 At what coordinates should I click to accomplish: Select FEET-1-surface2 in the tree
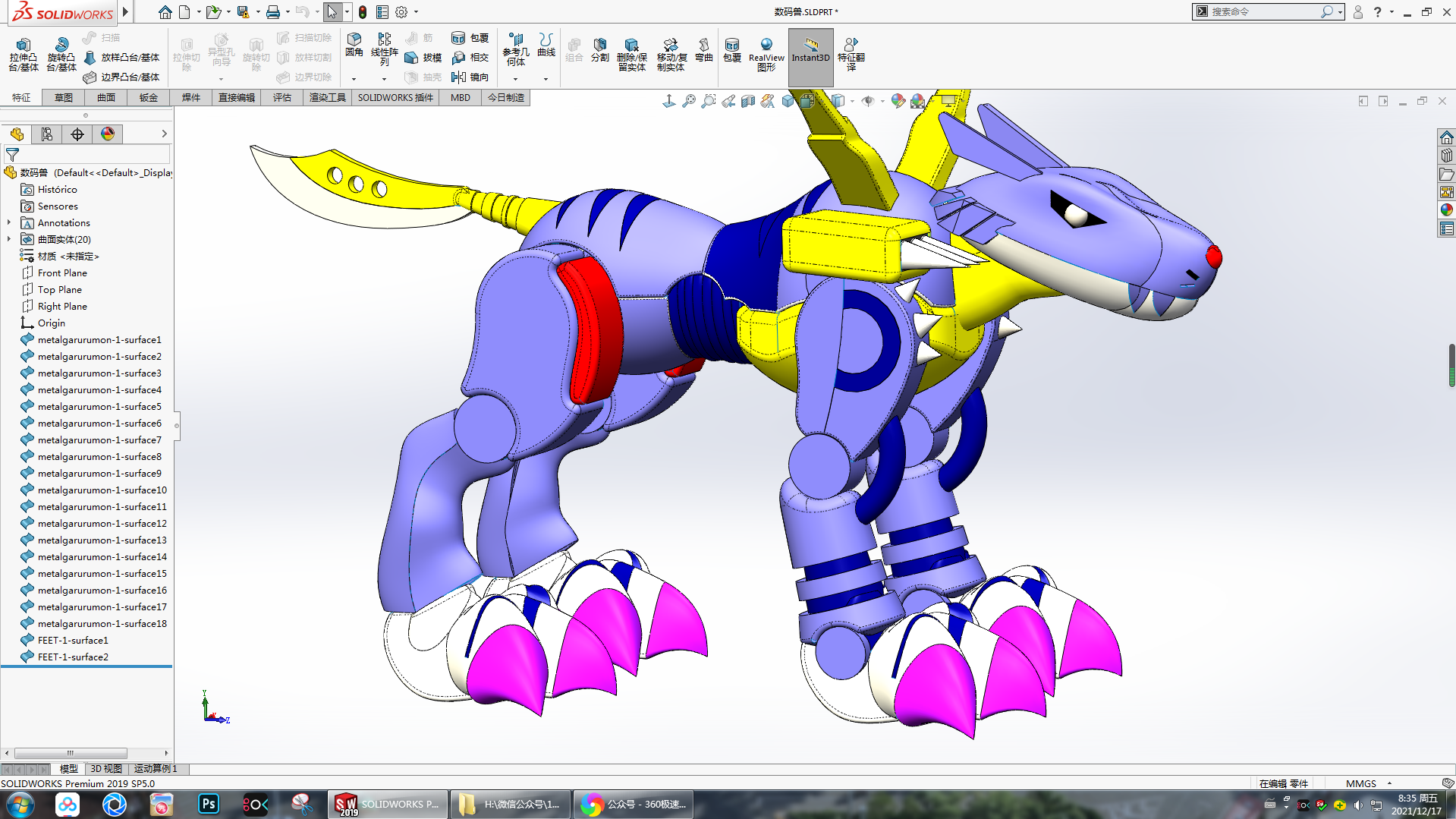point(73,657)
